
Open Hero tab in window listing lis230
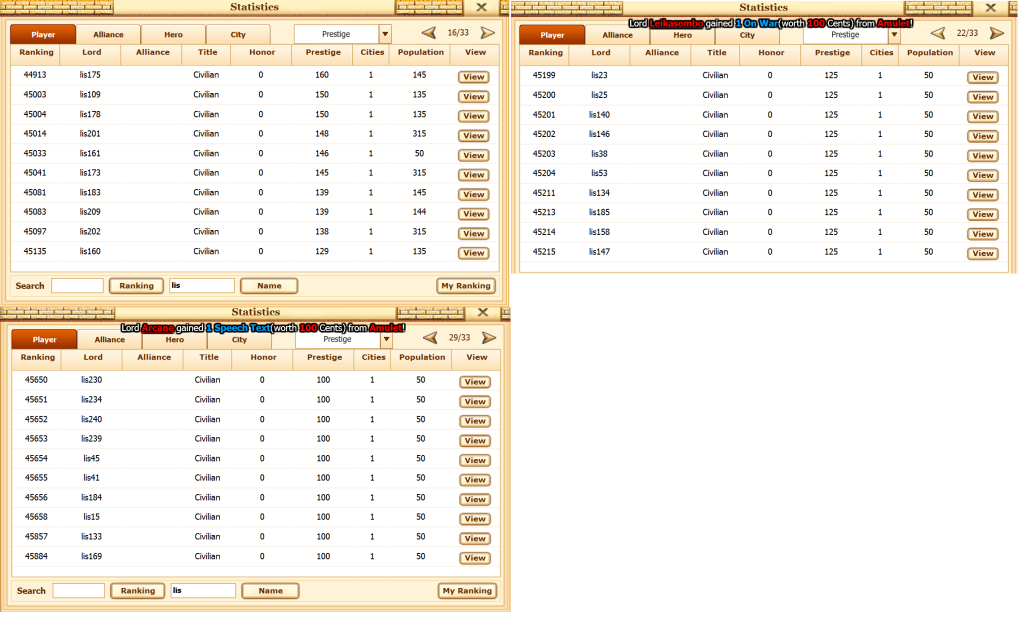(x=175, y=340)
